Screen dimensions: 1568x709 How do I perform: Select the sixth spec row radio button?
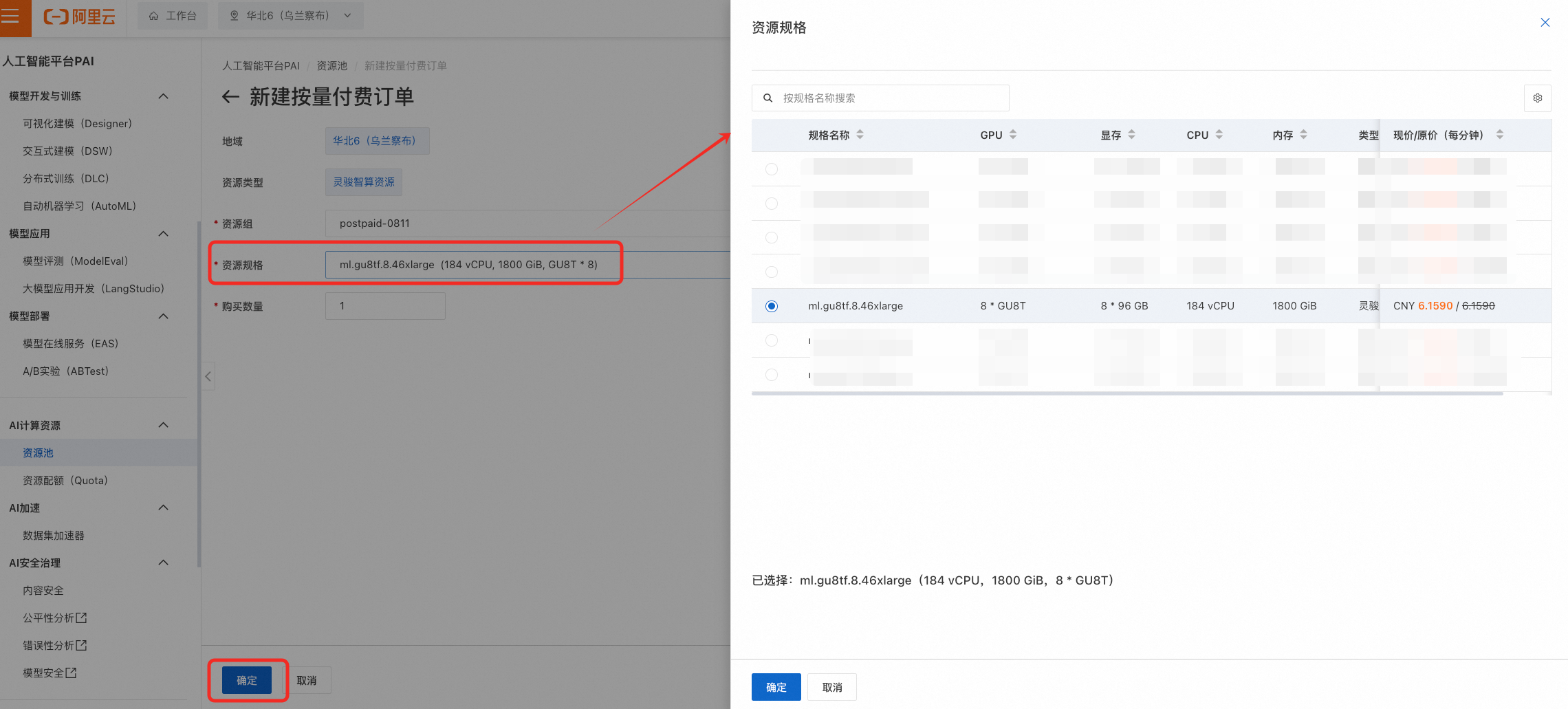click(x=772, y=340)
